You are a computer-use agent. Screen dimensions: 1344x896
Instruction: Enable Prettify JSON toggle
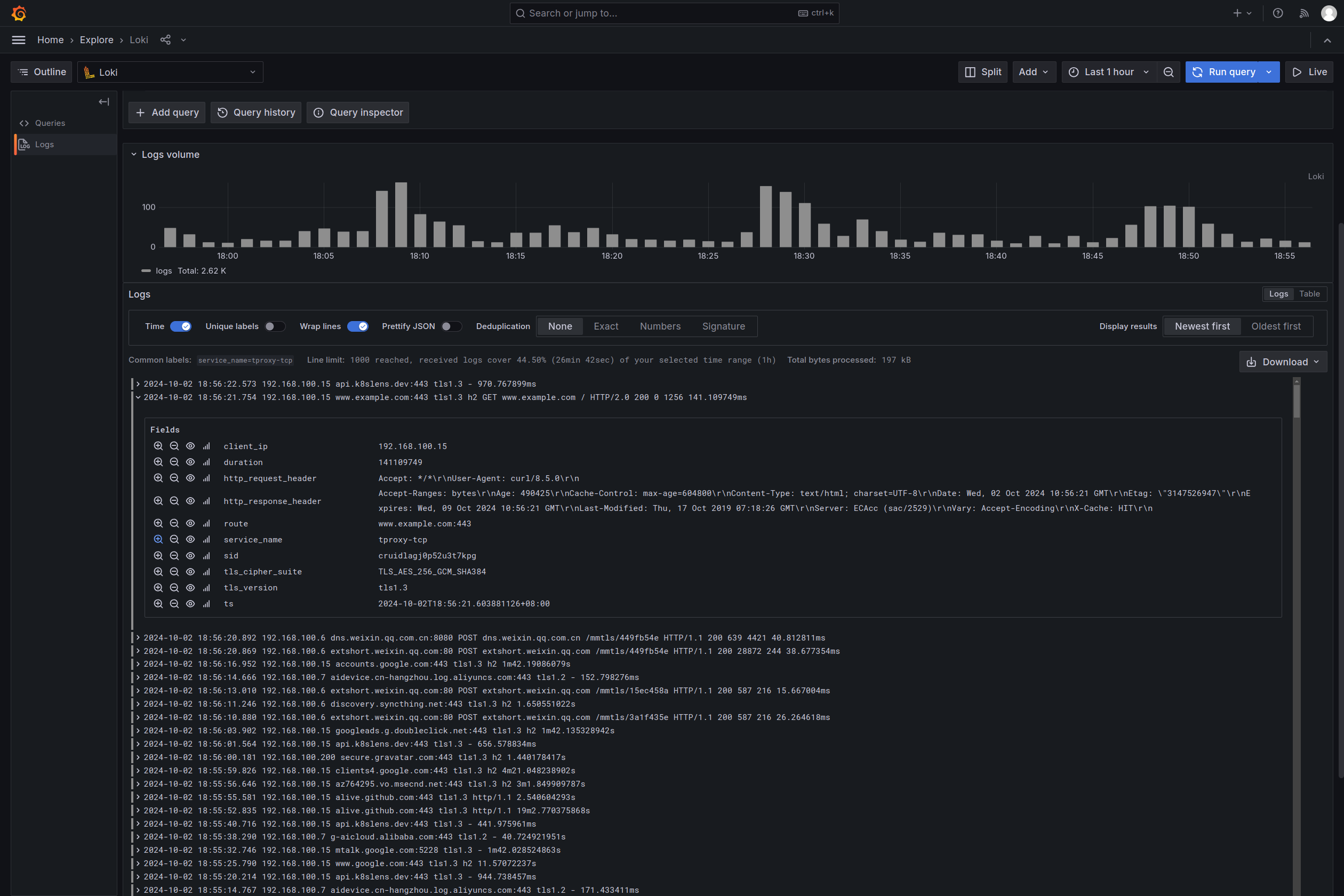pos(451,326)
